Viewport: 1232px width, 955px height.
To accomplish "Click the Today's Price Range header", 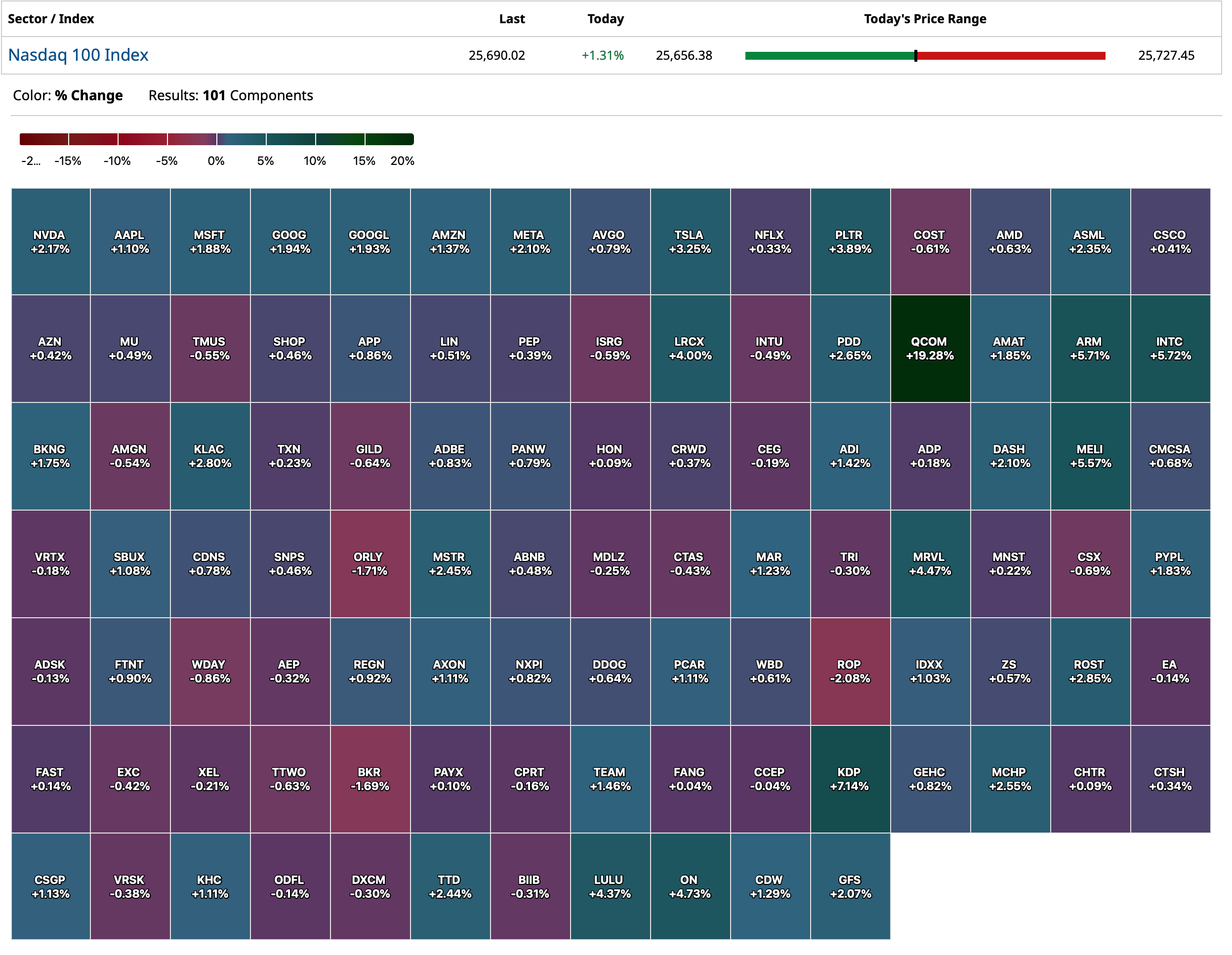I will [925, 19].
